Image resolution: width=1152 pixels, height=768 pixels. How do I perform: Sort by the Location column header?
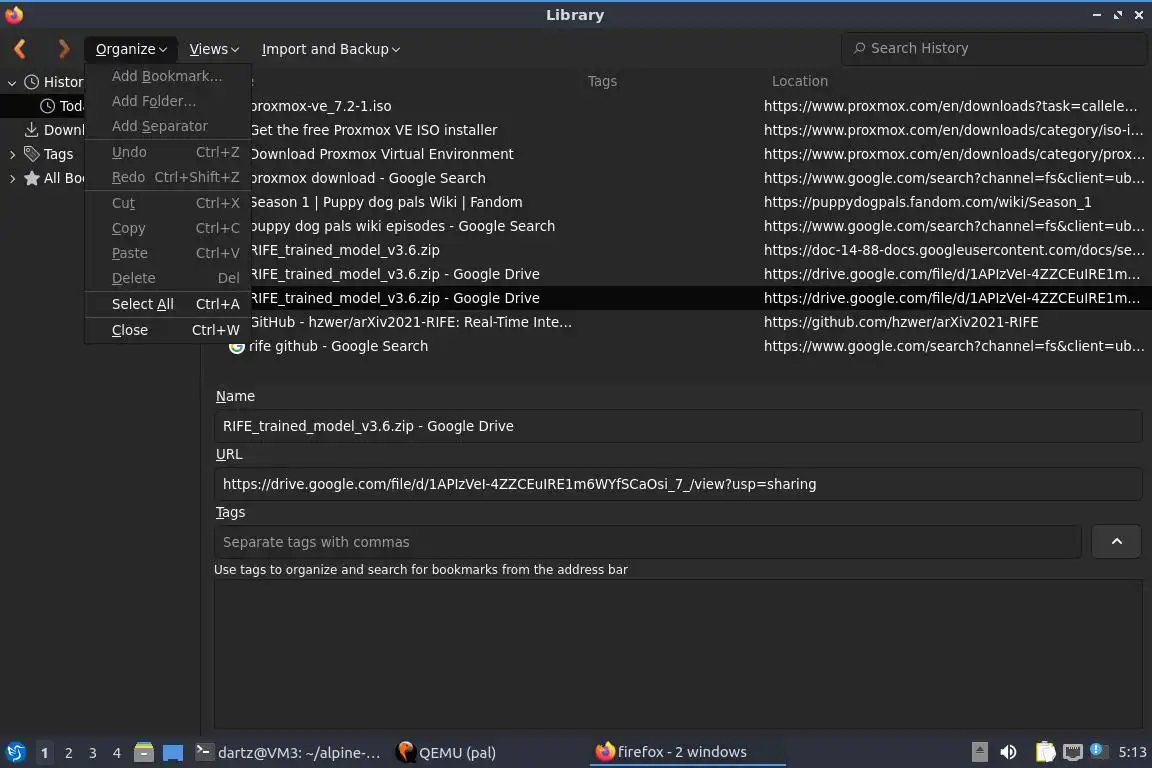(799, 82)
